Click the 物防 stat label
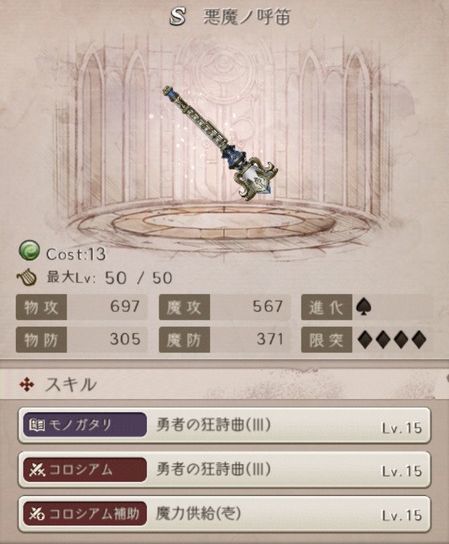This screenshot has height=544, width=449. pyautogui.click(x=41, y=340)
